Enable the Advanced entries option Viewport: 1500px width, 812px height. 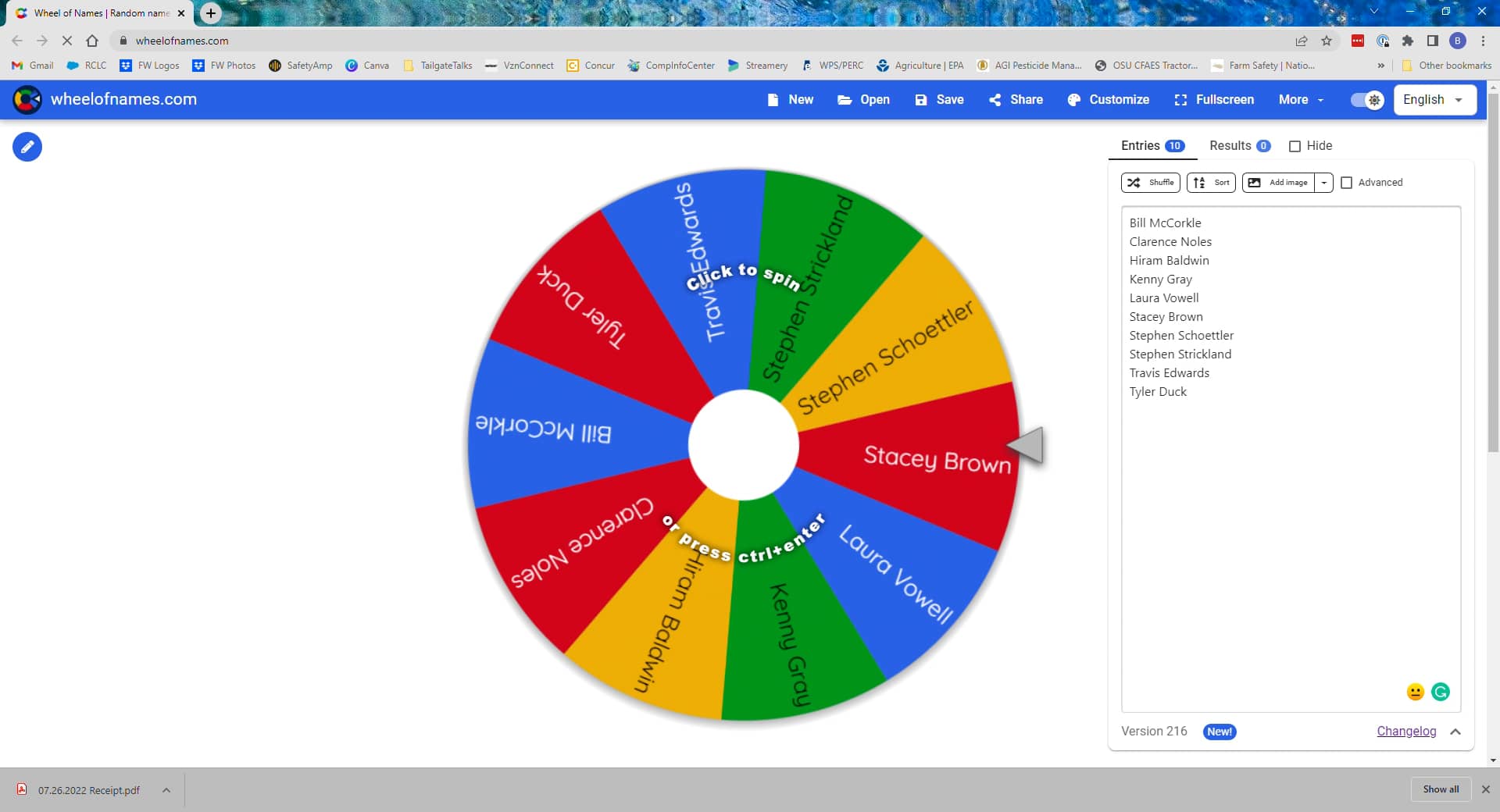1347,182
